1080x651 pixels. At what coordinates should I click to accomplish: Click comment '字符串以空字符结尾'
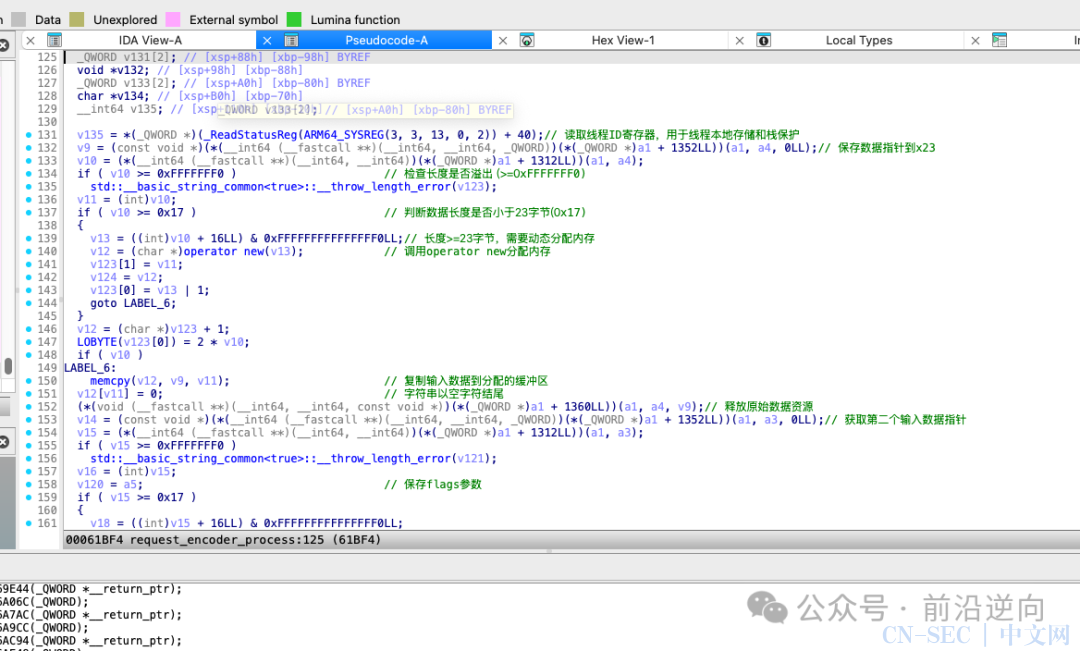[453, 394]
